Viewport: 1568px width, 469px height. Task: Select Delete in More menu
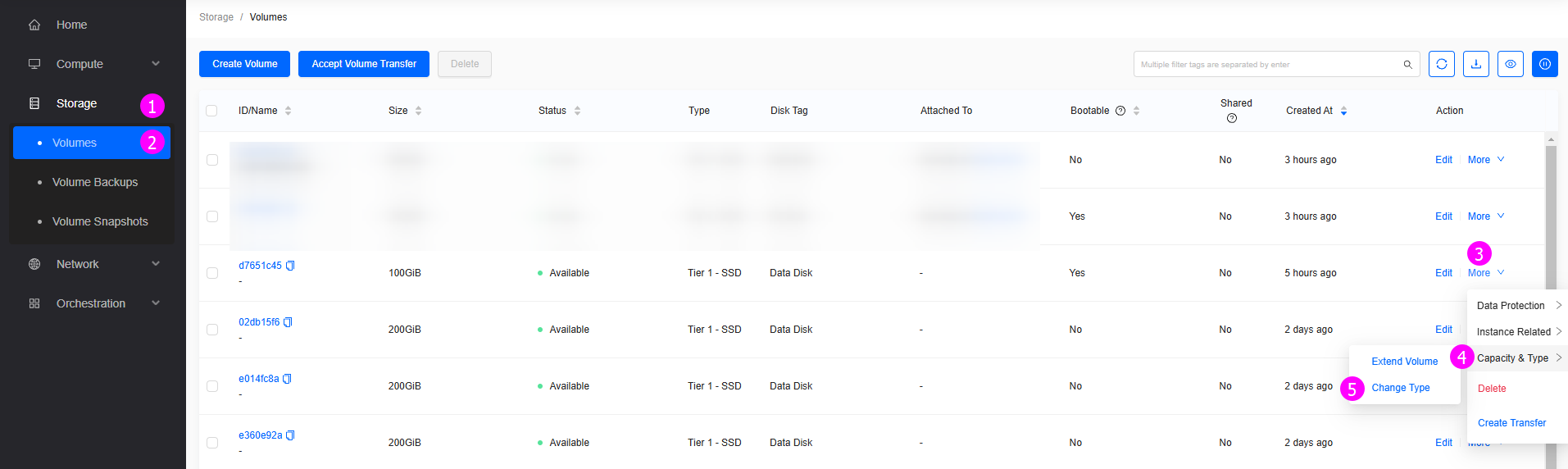click(x=1492, y=389)
